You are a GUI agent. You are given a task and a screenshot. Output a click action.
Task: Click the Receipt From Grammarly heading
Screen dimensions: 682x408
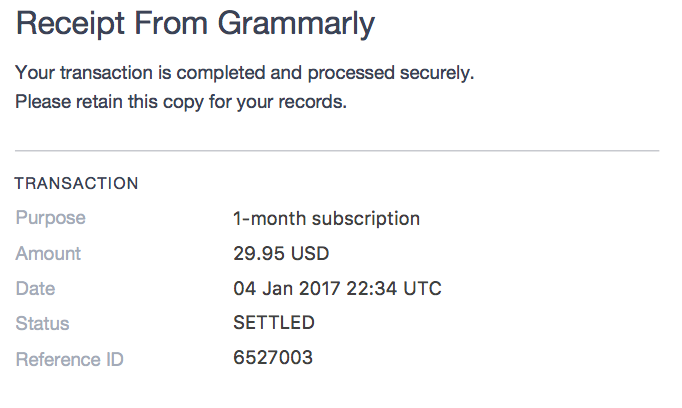[x=195, y=24]
